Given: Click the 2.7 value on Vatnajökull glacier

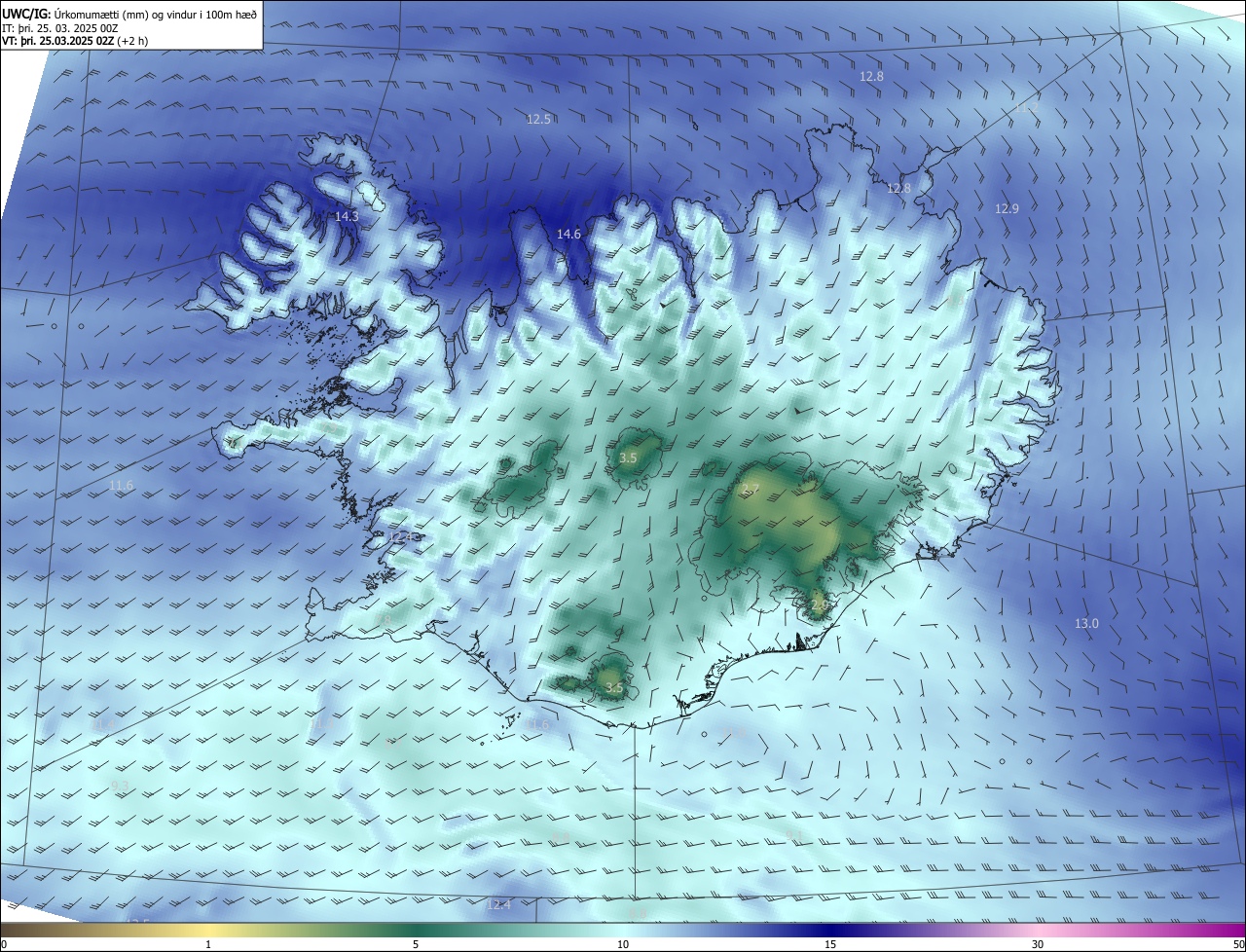Looking at the screenshot, I should point(750,490).
